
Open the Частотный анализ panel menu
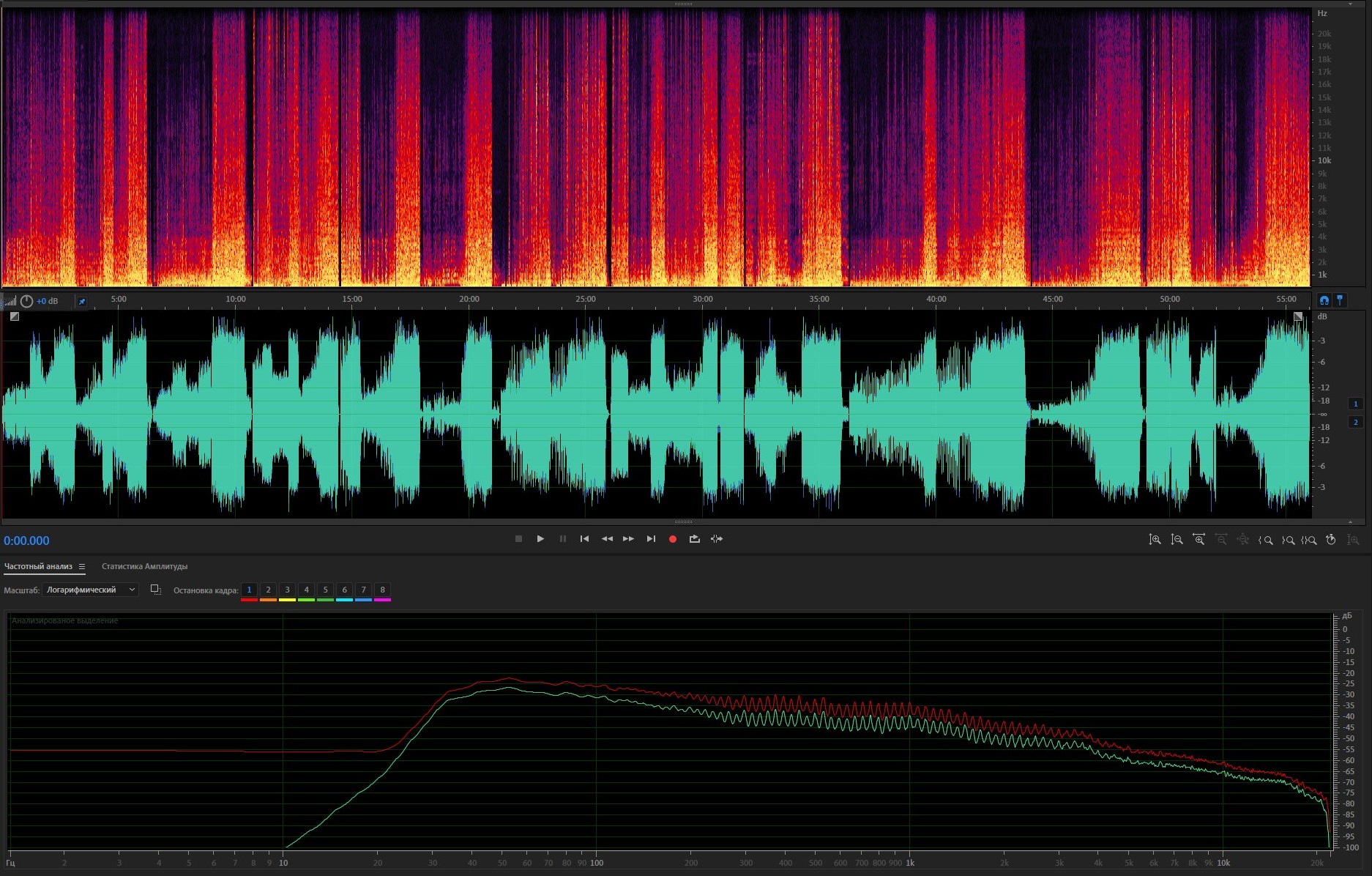[82, 566]
